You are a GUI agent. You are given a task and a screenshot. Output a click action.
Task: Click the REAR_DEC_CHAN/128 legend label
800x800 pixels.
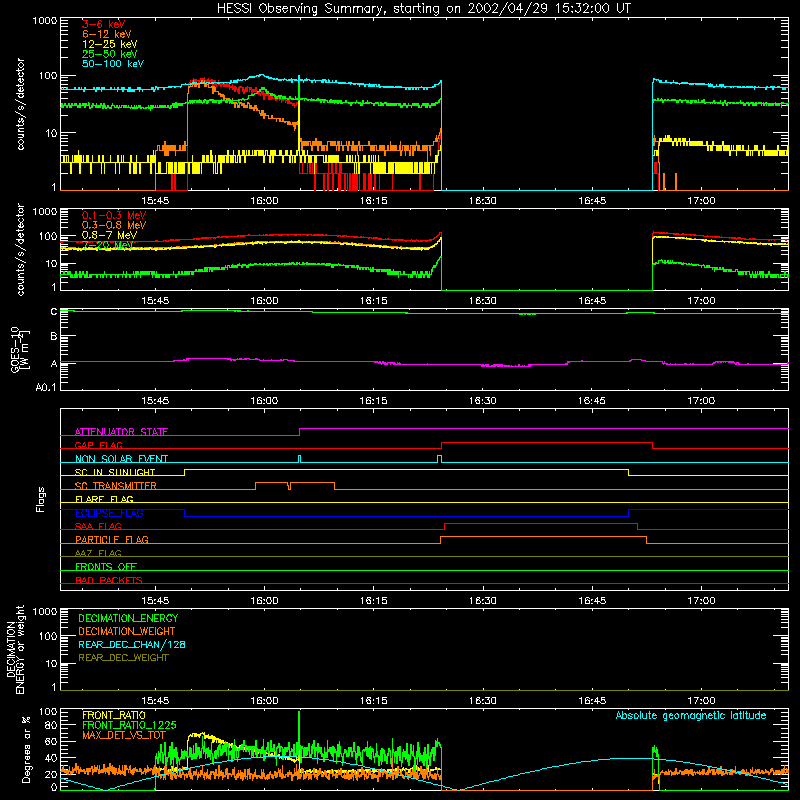pos(132,644)
